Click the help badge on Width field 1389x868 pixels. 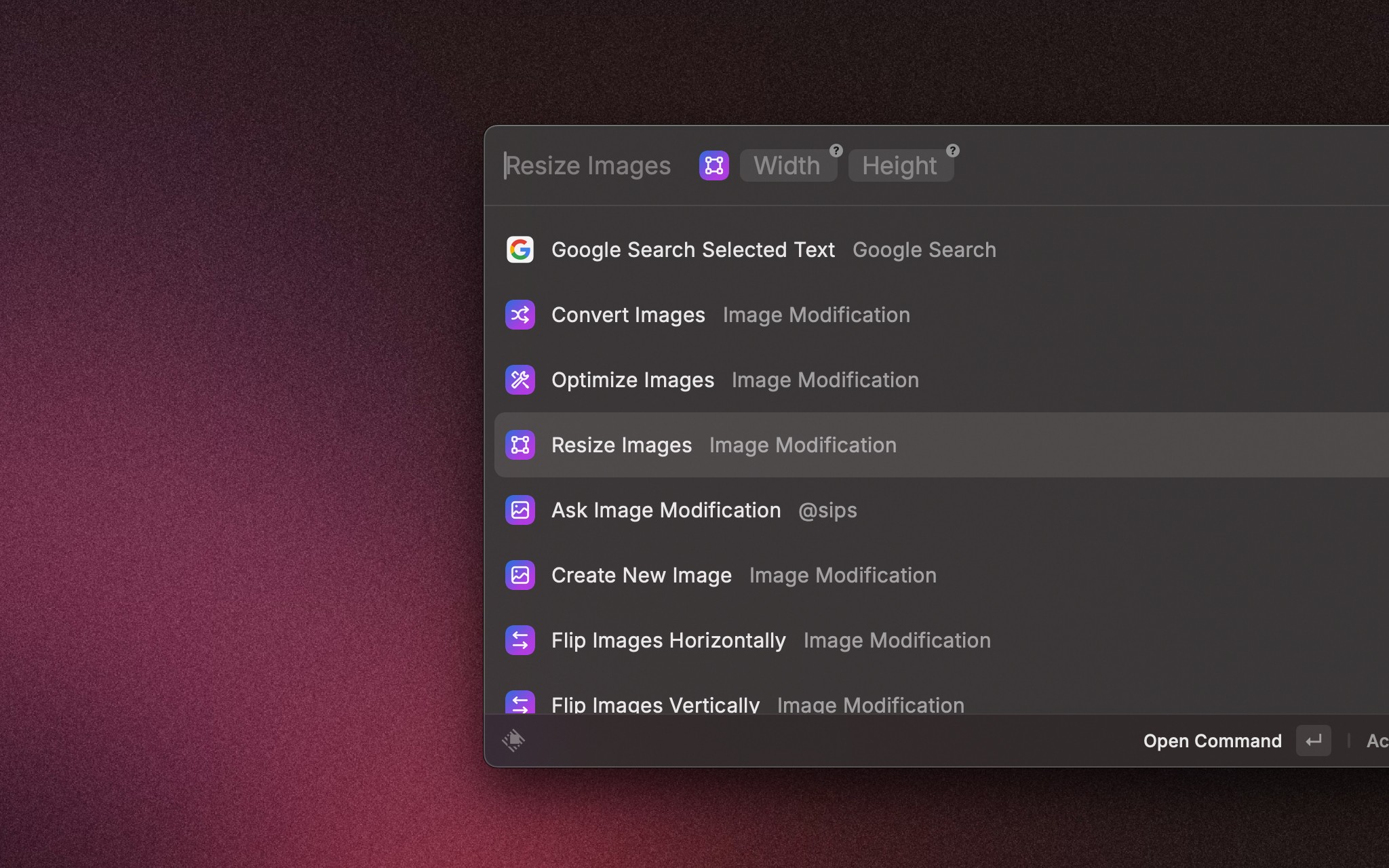point(836,151)
